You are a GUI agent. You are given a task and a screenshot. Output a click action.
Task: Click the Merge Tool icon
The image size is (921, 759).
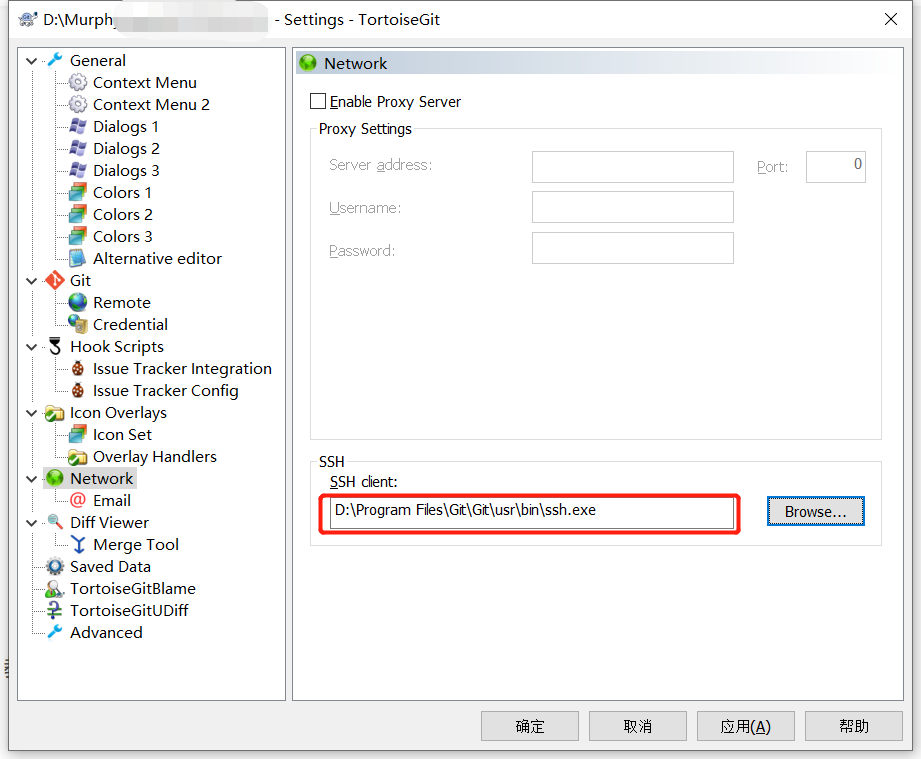pyautogui.click(x=78, y=545)
